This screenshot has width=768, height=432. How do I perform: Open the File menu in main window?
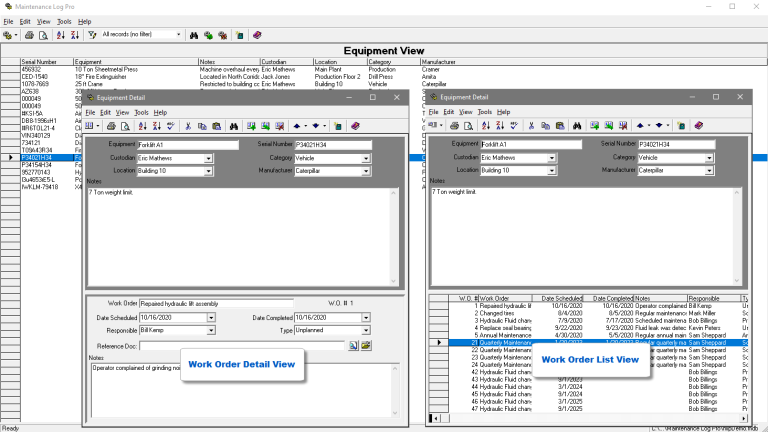pos(9,21)
